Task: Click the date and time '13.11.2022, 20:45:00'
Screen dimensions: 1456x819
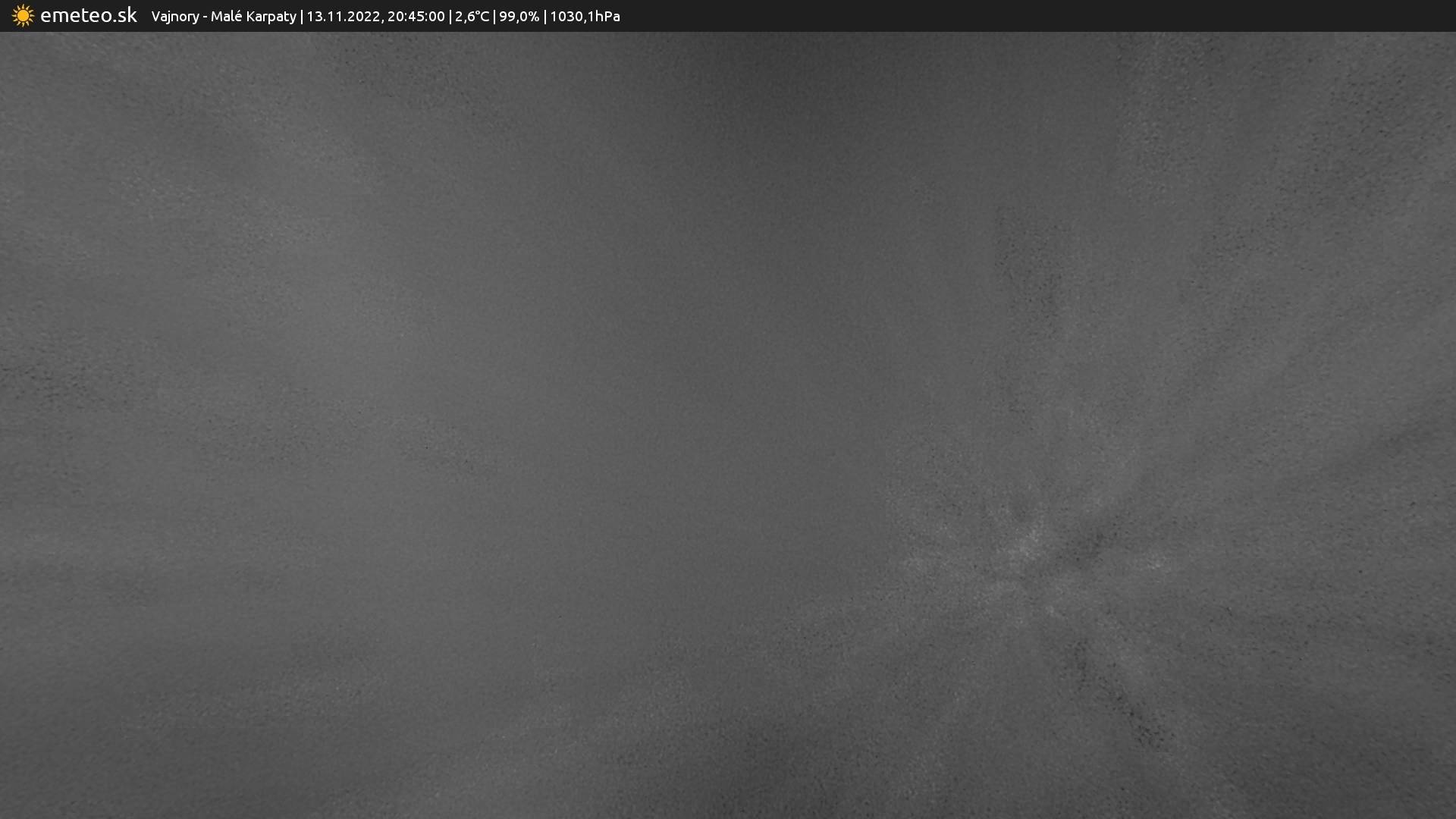Action: [x=375, y=17]
